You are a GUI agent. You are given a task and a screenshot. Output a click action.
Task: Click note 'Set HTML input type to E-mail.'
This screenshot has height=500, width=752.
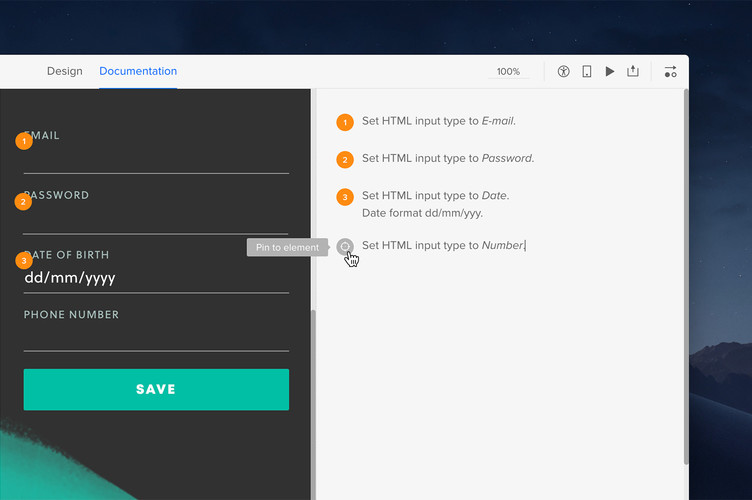click(439, 121)
